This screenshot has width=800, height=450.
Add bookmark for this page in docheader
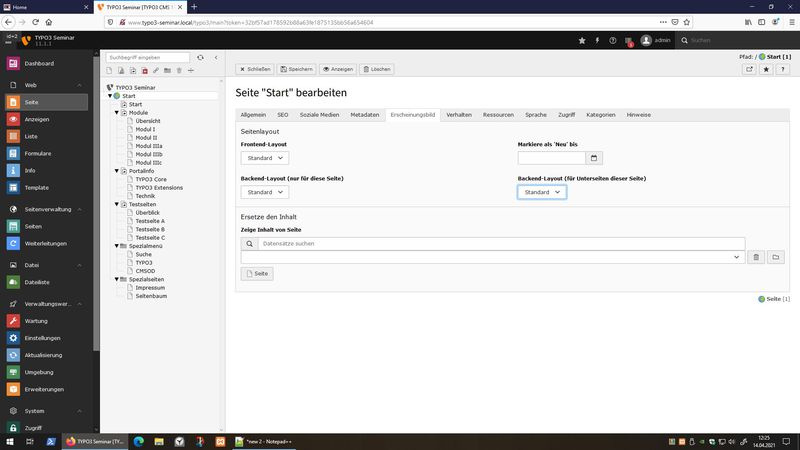click(766, 69)
